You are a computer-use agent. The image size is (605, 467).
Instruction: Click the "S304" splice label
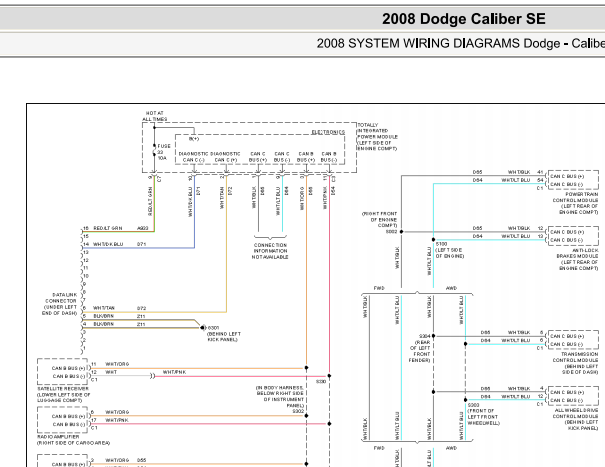click(x=424, y=336)
